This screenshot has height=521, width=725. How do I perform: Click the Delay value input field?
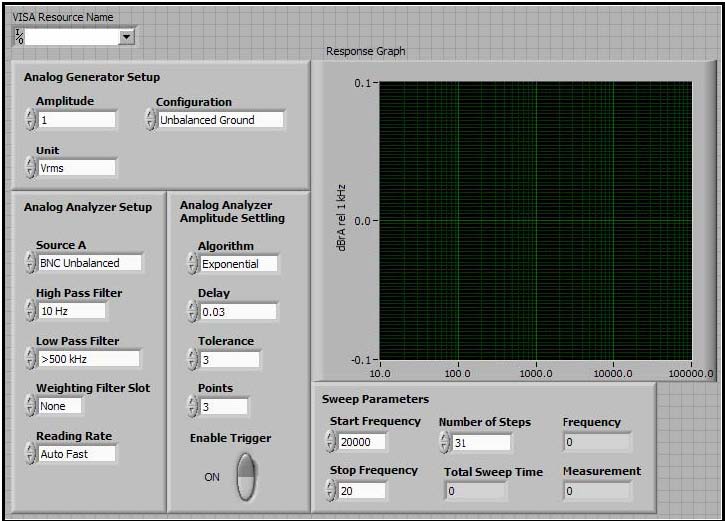tap(237, 312)
